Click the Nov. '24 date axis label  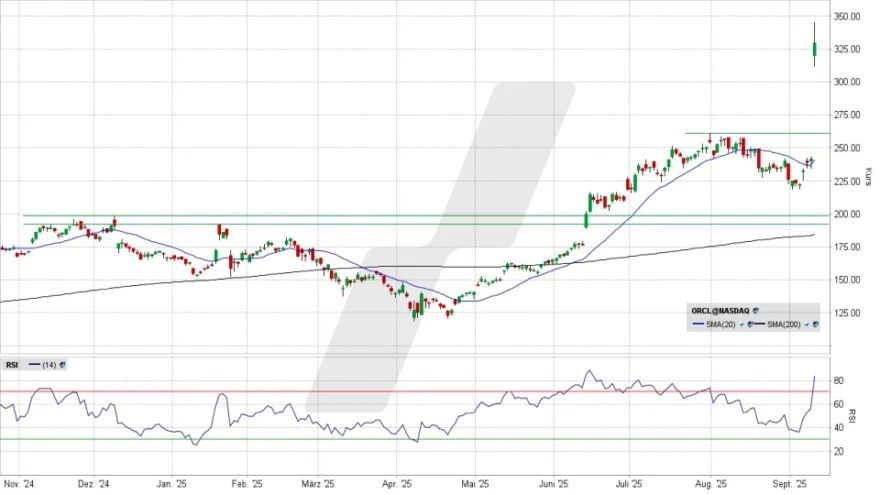coord(18,485)
